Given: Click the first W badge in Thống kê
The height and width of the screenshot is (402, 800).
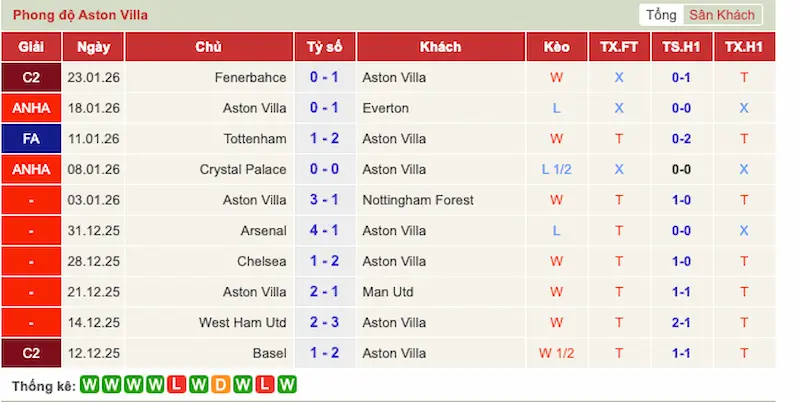Looking at the screenshot, I should [89, 385].
